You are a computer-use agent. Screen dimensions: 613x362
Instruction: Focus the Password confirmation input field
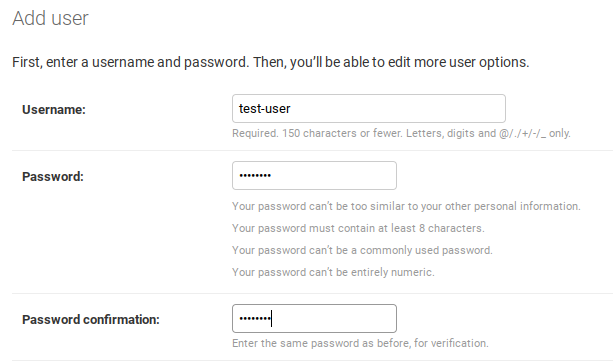pyautogui.click(x=314, y=319)
